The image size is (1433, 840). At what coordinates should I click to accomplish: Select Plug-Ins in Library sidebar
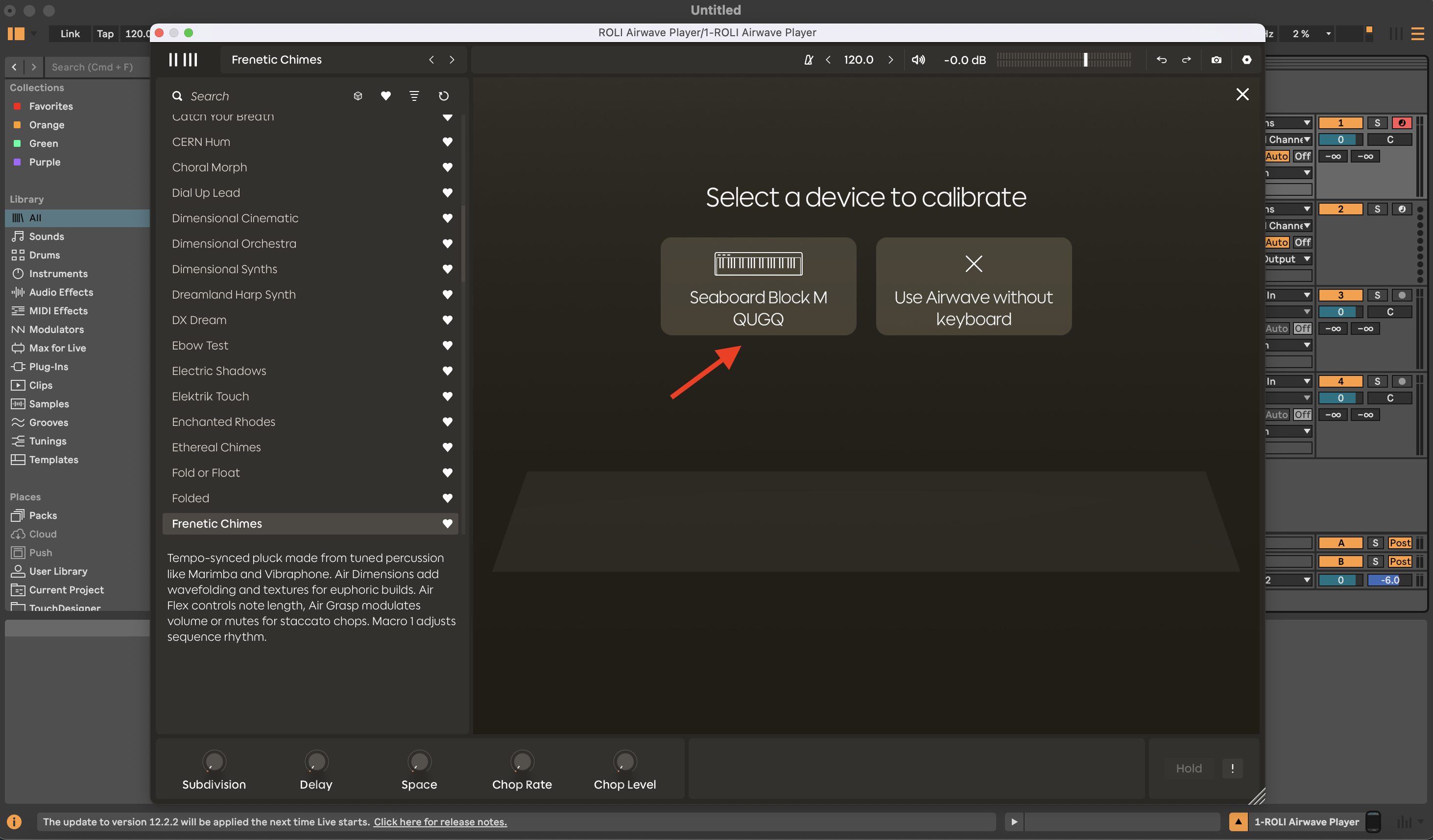coord(48,367)
